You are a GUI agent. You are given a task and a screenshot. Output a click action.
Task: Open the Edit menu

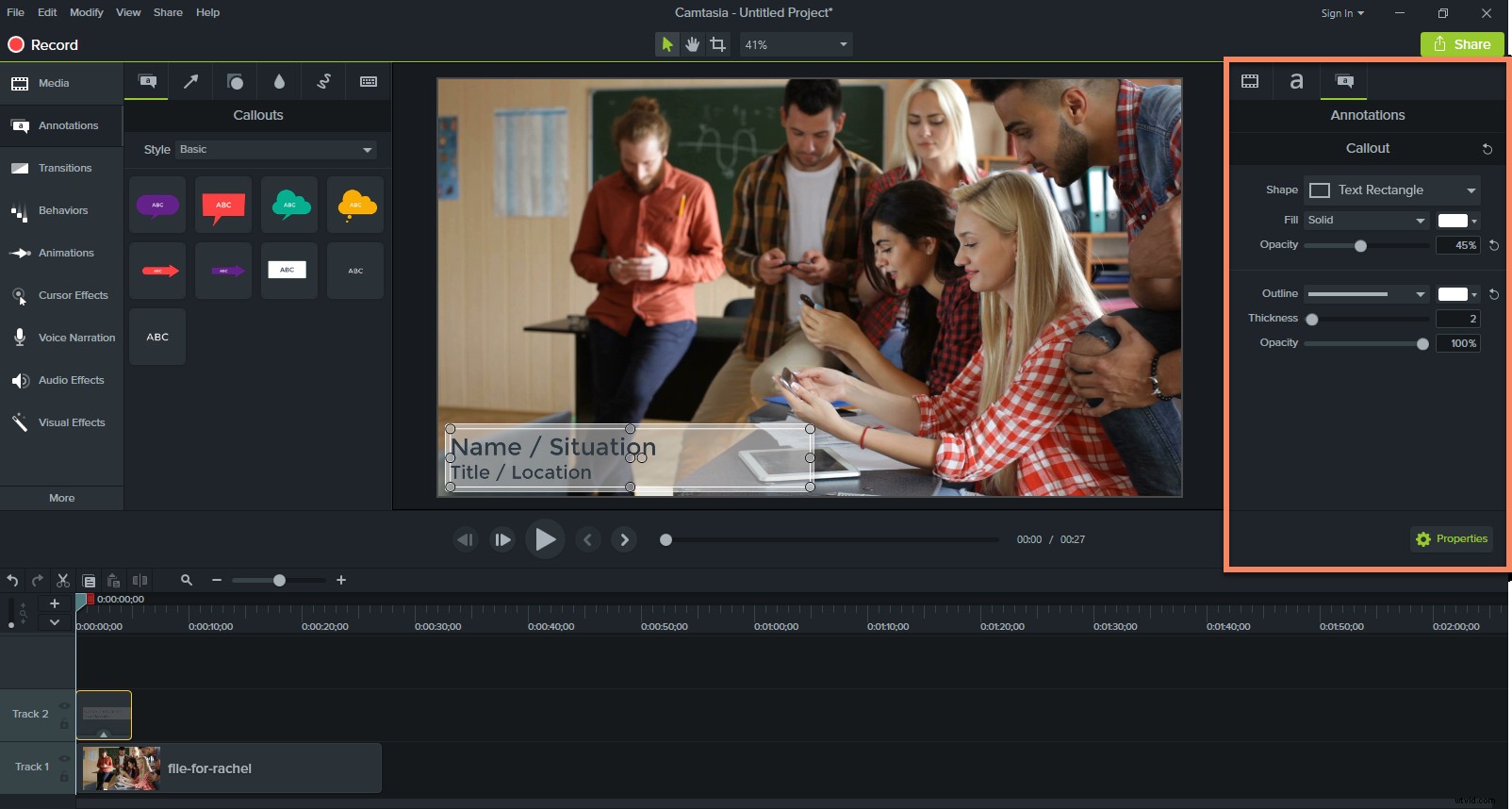click(x=47, y=12)
